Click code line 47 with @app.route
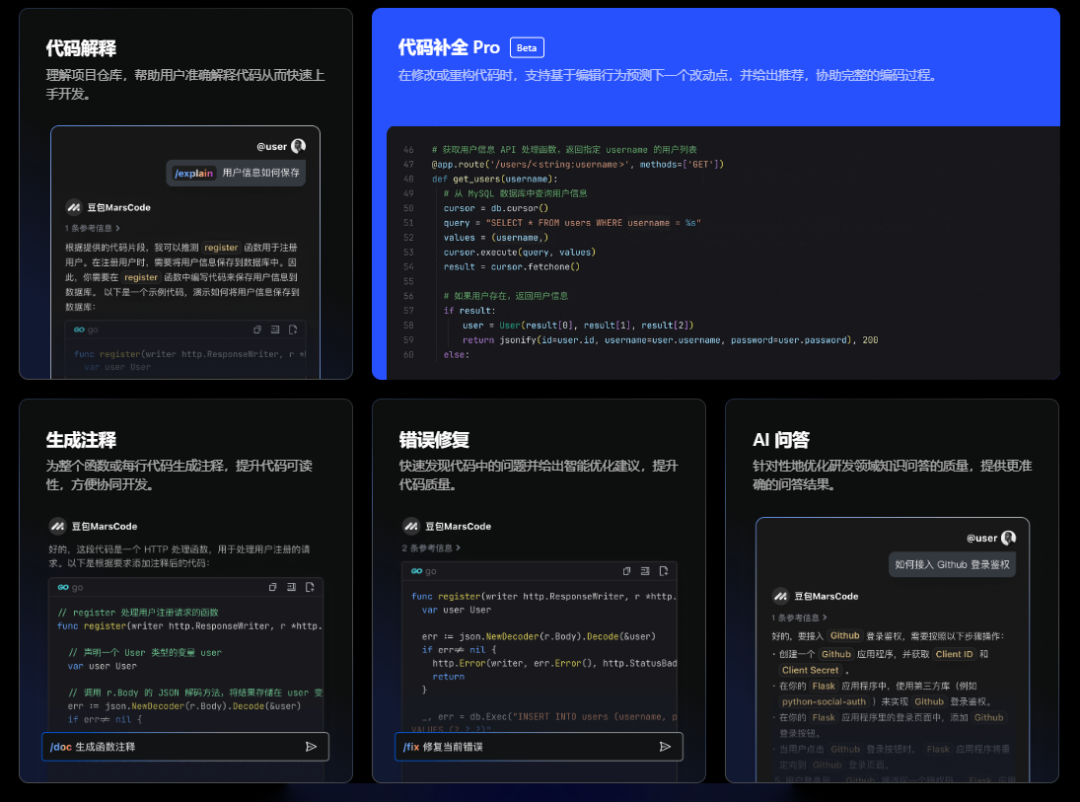1080x802 pixels. 577,164
